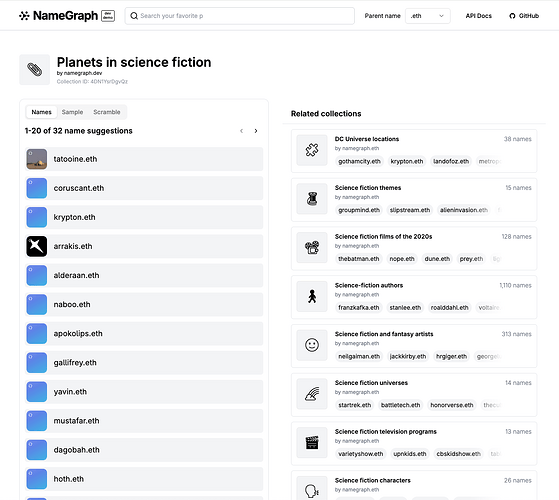Image resolution: width=559 pixels, height=500 pixels.
Task: Open the Science fiction themes thread icon
Action: 312,199
